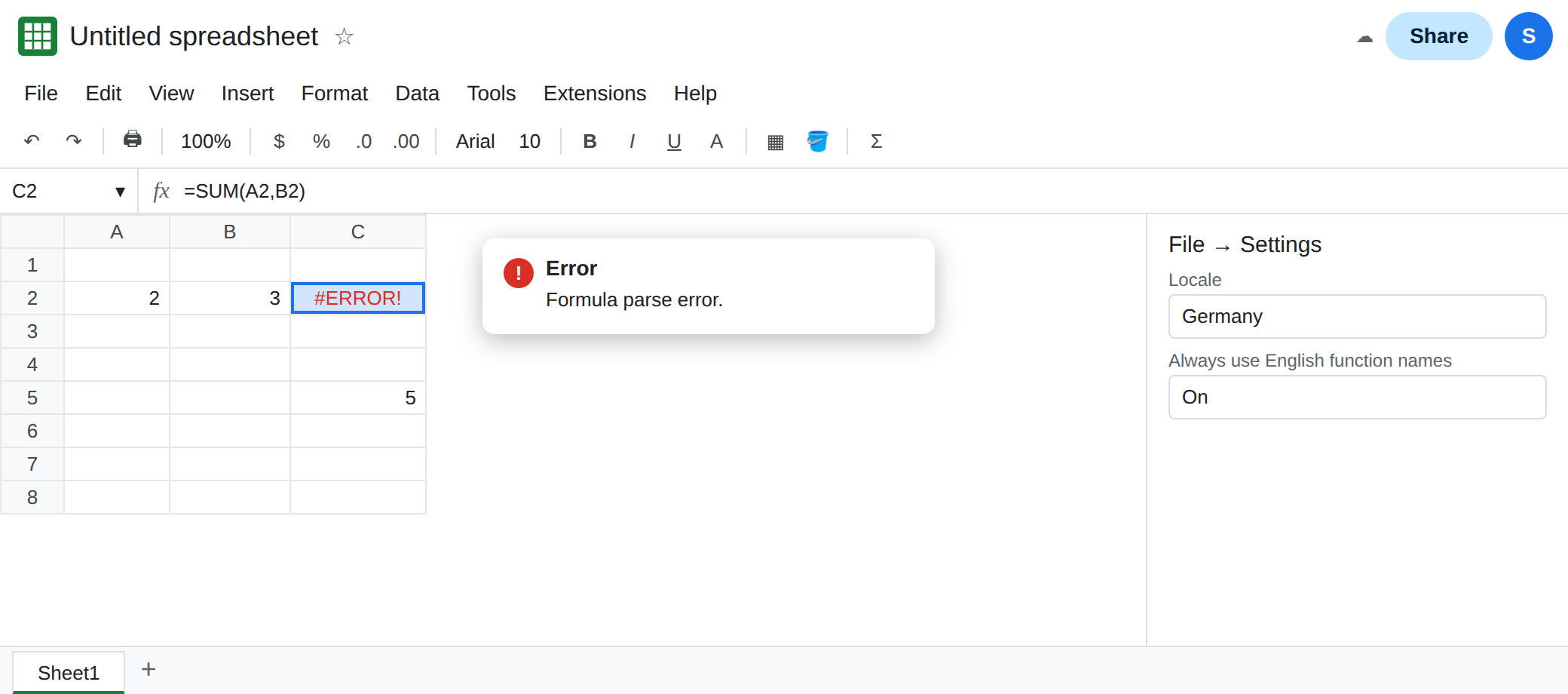Image resolution: width=1568 pixels, height=694 pixels.
Task: Increase decimal places
Action: pyautogui.click(x=406, y=141)
